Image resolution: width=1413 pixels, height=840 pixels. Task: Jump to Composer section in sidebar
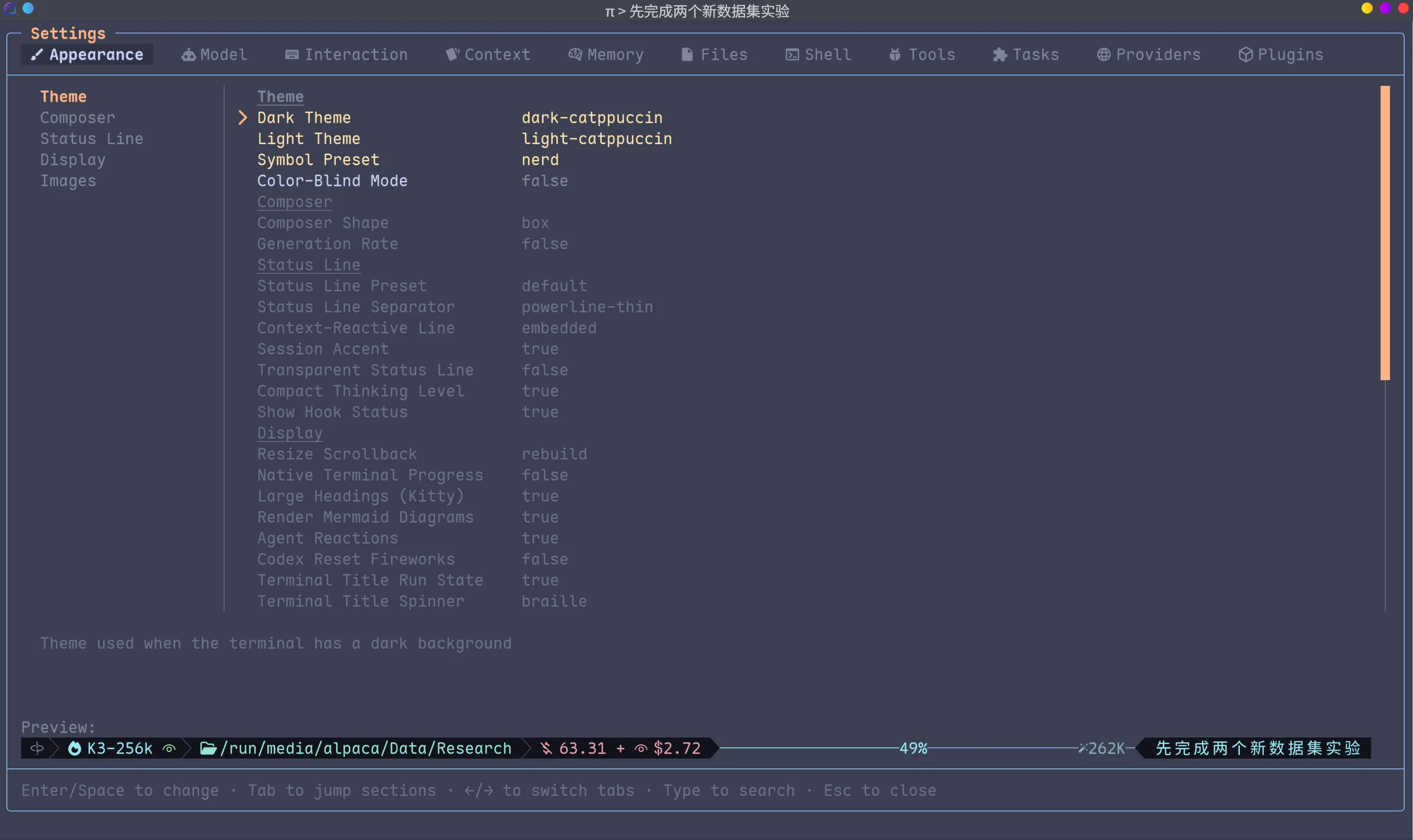coord(77,118)
